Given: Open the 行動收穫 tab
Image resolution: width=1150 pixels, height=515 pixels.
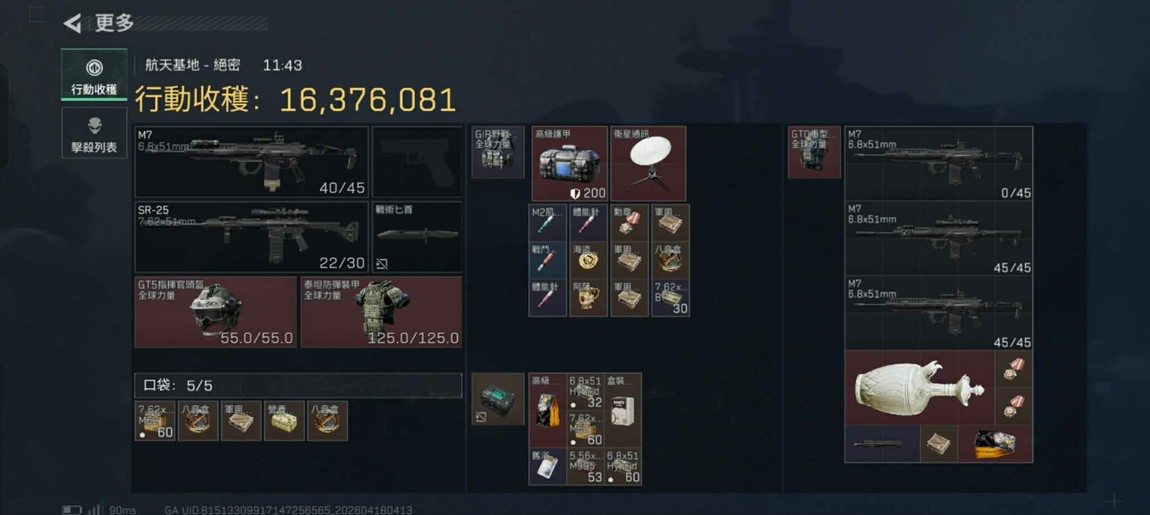Looking at the screenshot, I should tap(94, 75).
